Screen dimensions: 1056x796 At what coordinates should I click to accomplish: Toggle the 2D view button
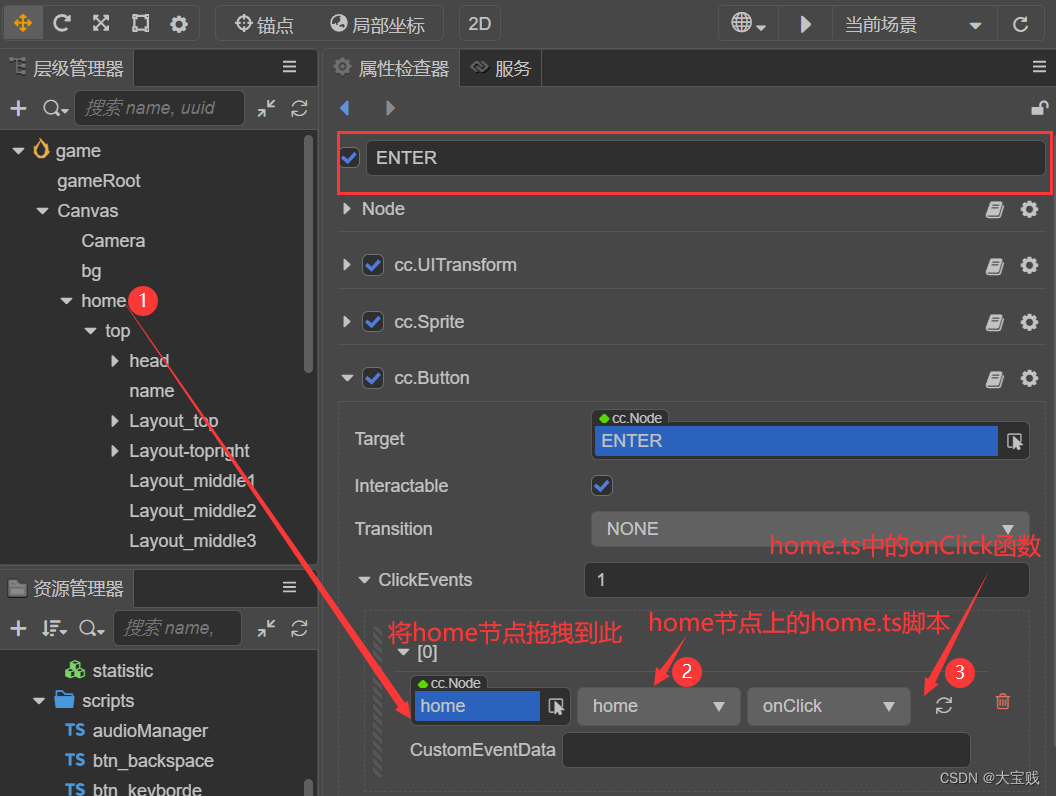pyautogui.click(x=480, y=24)
